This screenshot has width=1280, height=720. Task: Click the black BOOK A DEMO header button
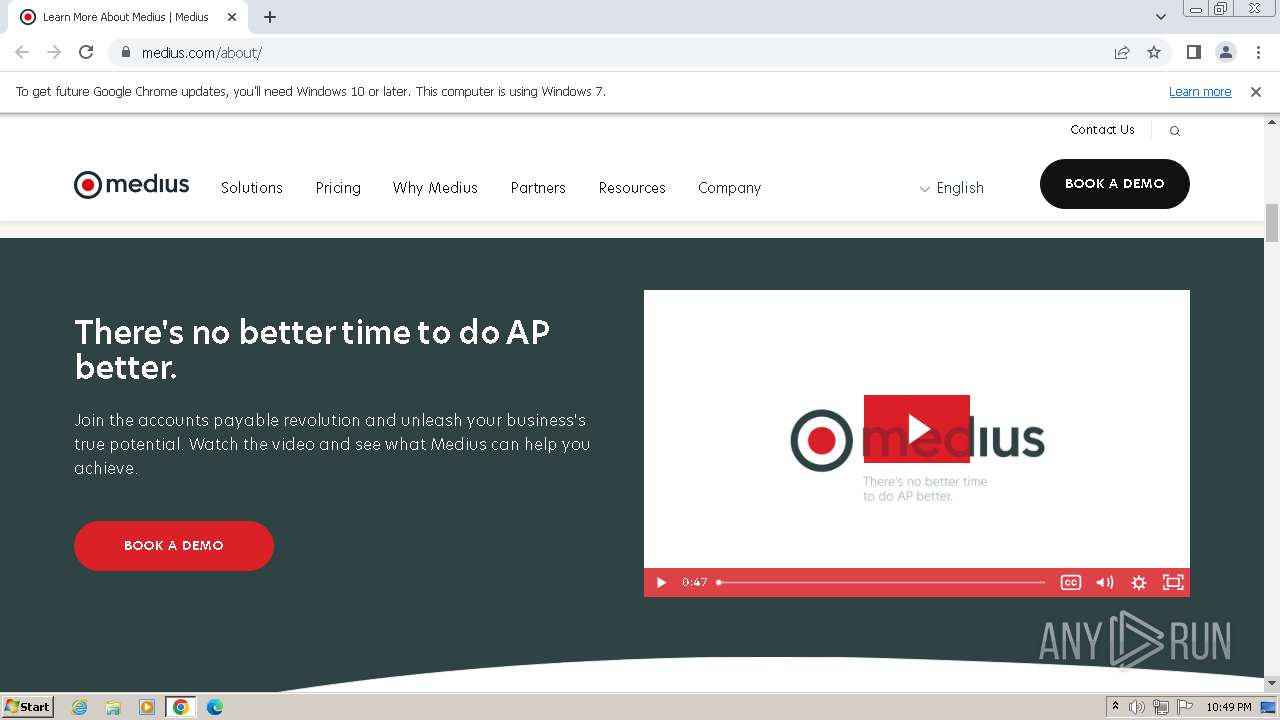tap(1115, 184)
